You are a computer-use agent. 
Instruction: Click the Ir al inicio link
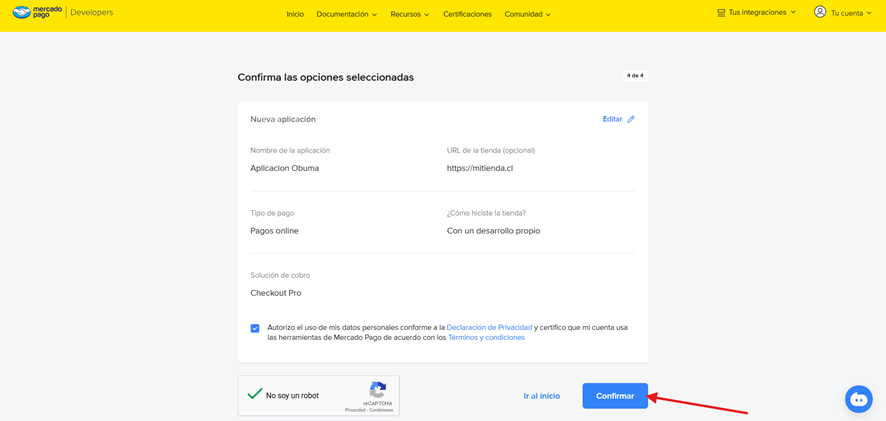click(541, 396)
